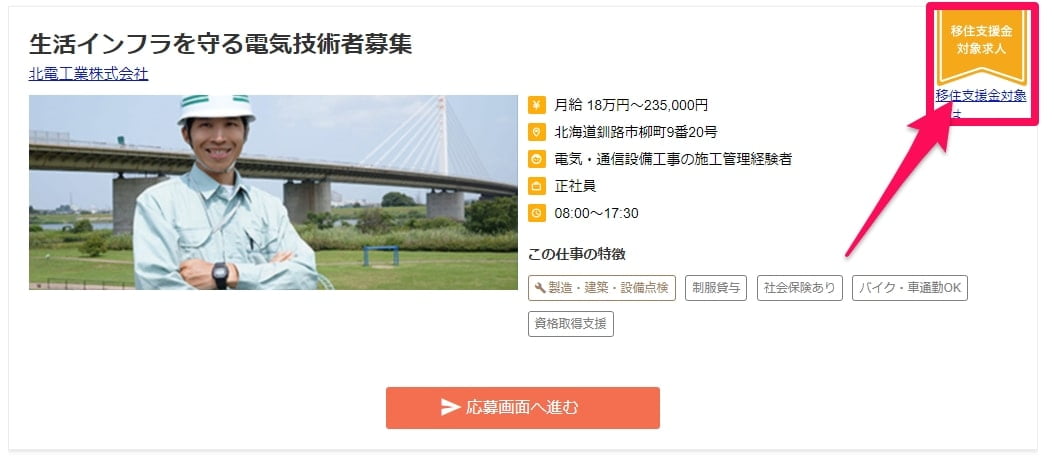Viewport: 1054px width, 460px height.
Task: Click the experience face icon
Action: pos(536,159)
